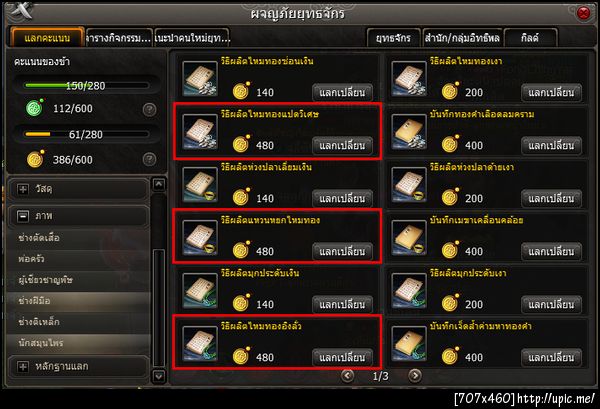This screenshot has height=409, width=600.
Task: Click the category list scroll down arrow
Action: (158, 376)
